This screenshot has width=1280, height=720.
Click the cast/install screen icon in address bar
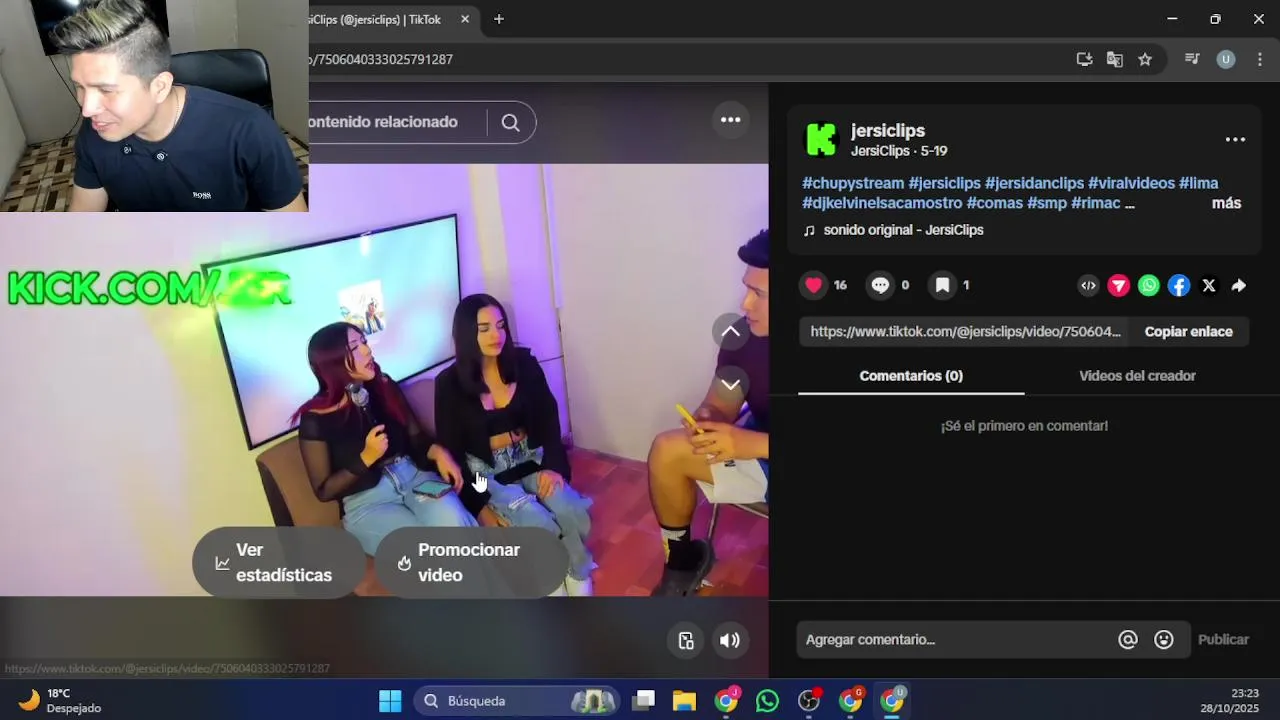[1084, 60]
